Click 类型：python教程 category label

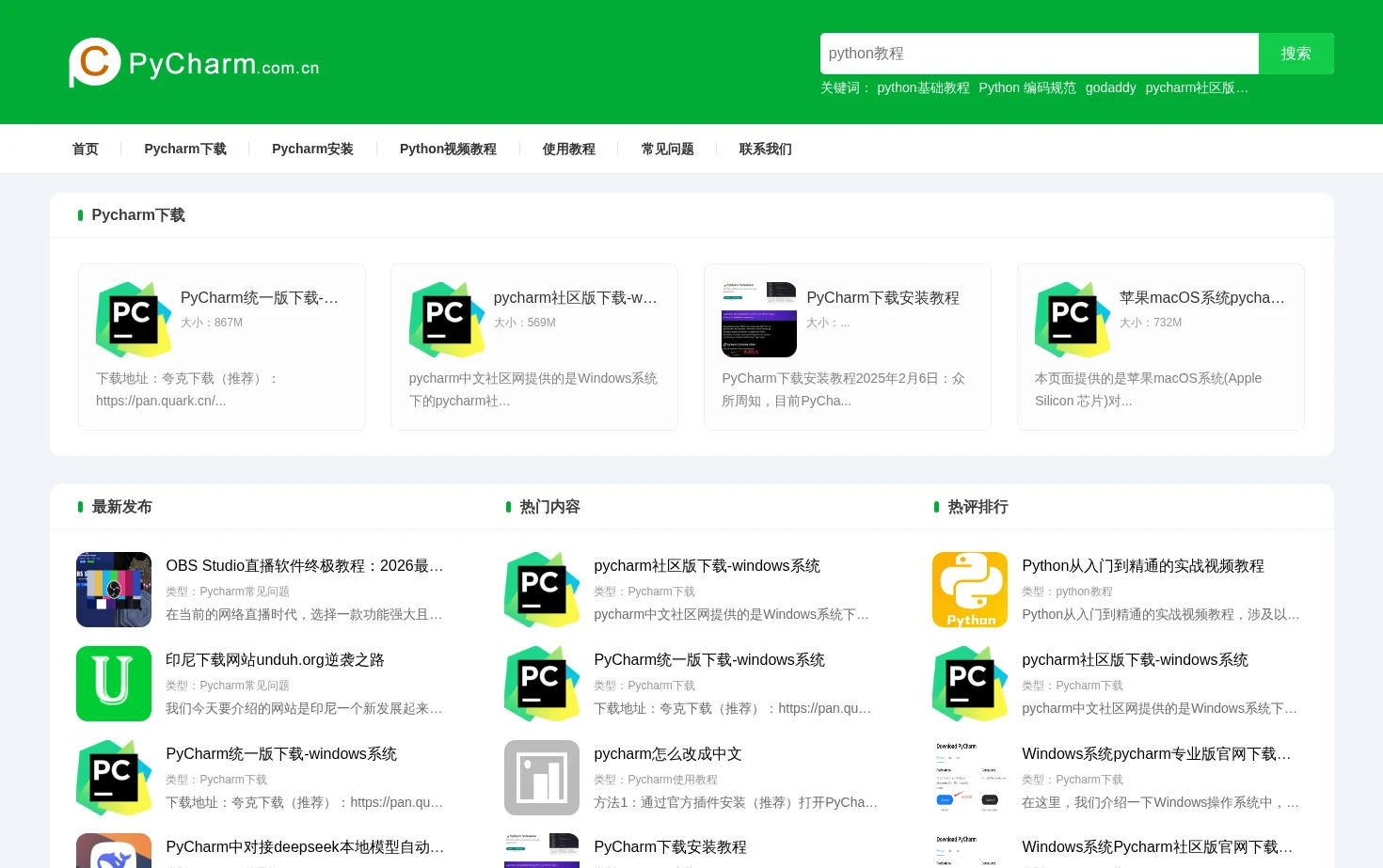pos(1067,592)
